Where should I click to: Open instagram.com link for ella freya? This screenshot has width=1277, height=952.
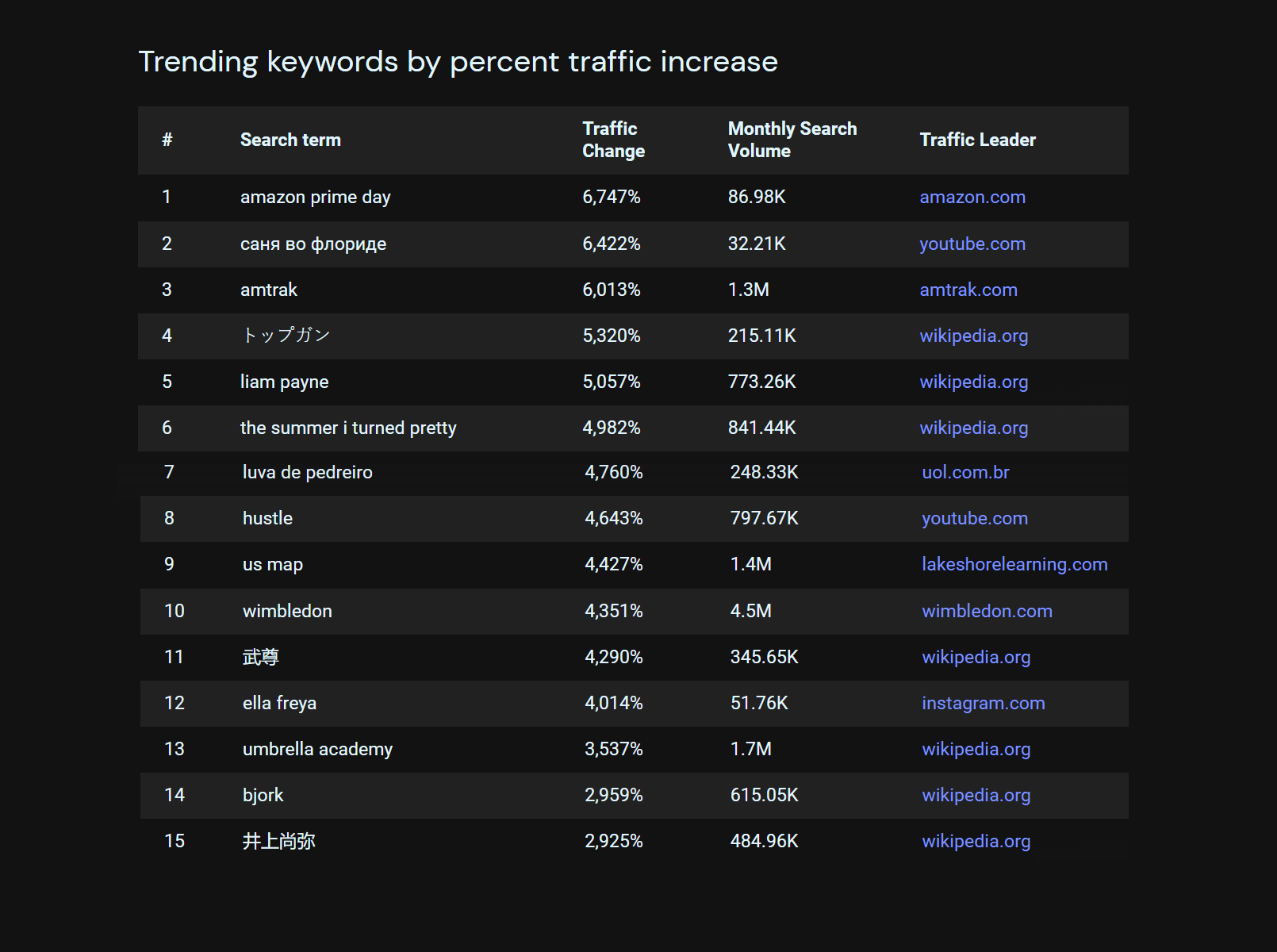[983, 703]
